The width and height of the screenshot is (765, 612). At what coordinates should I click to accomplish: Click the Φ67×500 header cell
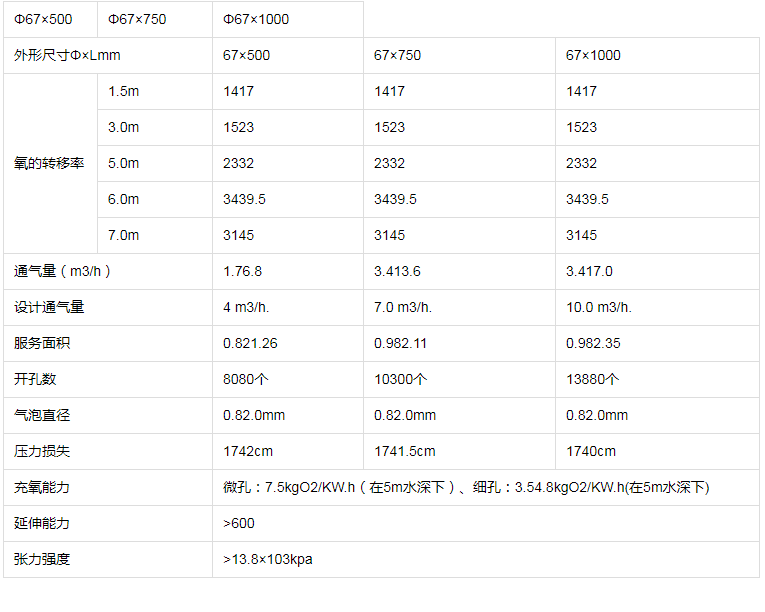pos(50,20)
